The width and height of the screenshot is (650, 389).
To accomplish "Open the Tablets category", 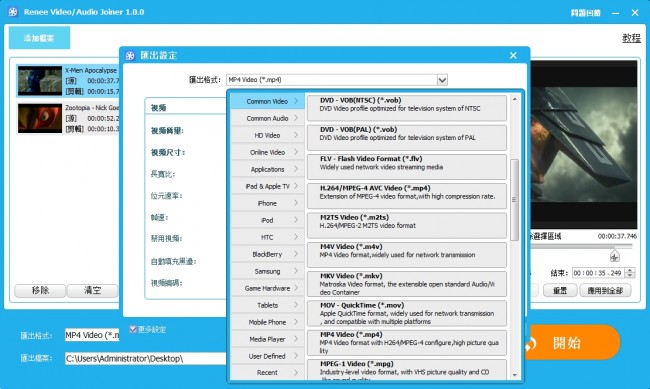I will (267, 305).
